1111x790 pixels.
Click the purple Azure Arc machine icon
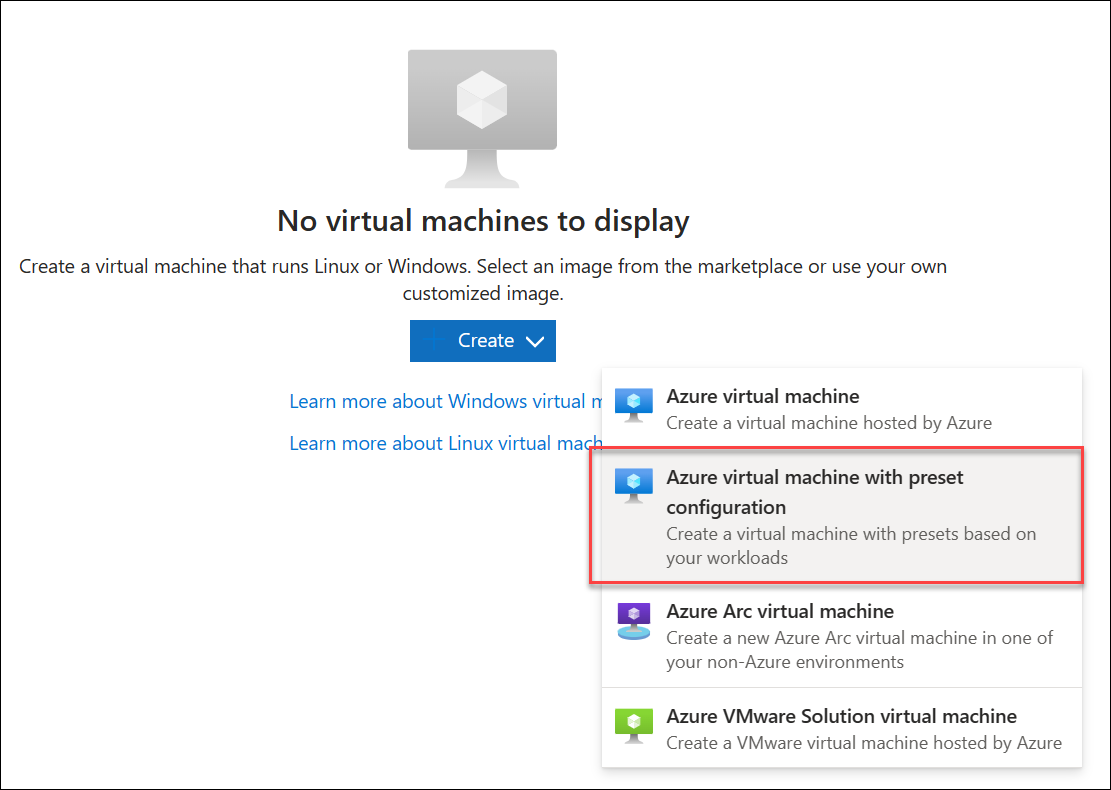[x=633, y=621]
